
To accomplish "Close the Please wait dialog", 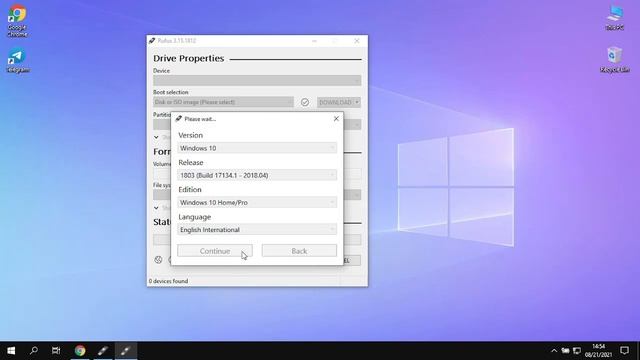I will point(336,119).
